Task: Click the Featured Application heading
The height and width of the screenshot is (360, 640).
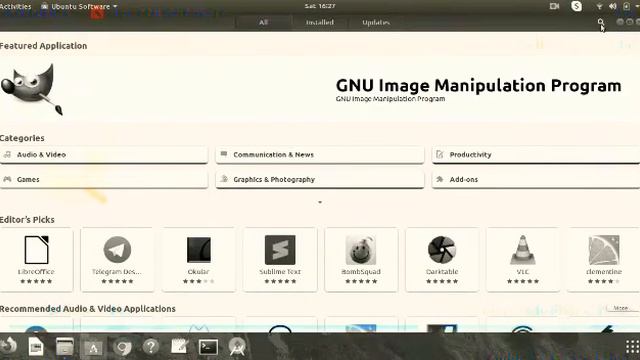Action: (43, 46)
